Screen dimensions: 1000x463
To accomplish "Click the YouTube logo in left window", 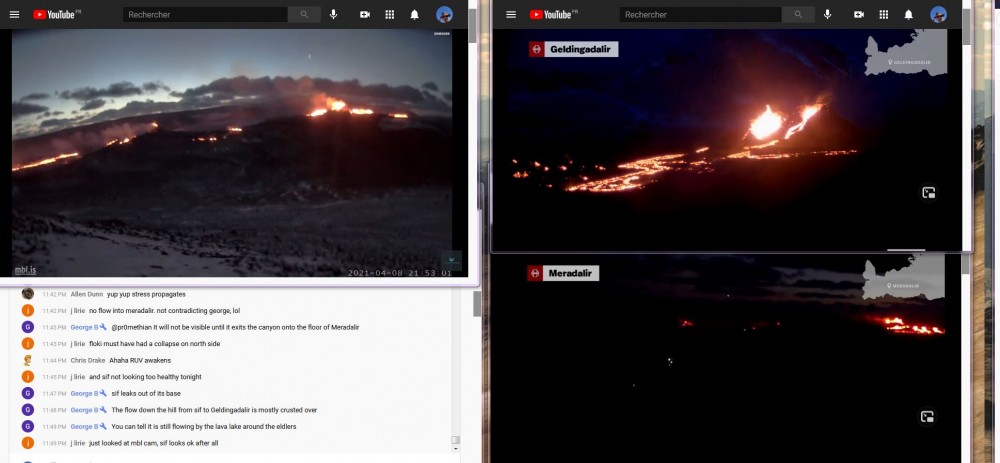I will click(57, 15).
